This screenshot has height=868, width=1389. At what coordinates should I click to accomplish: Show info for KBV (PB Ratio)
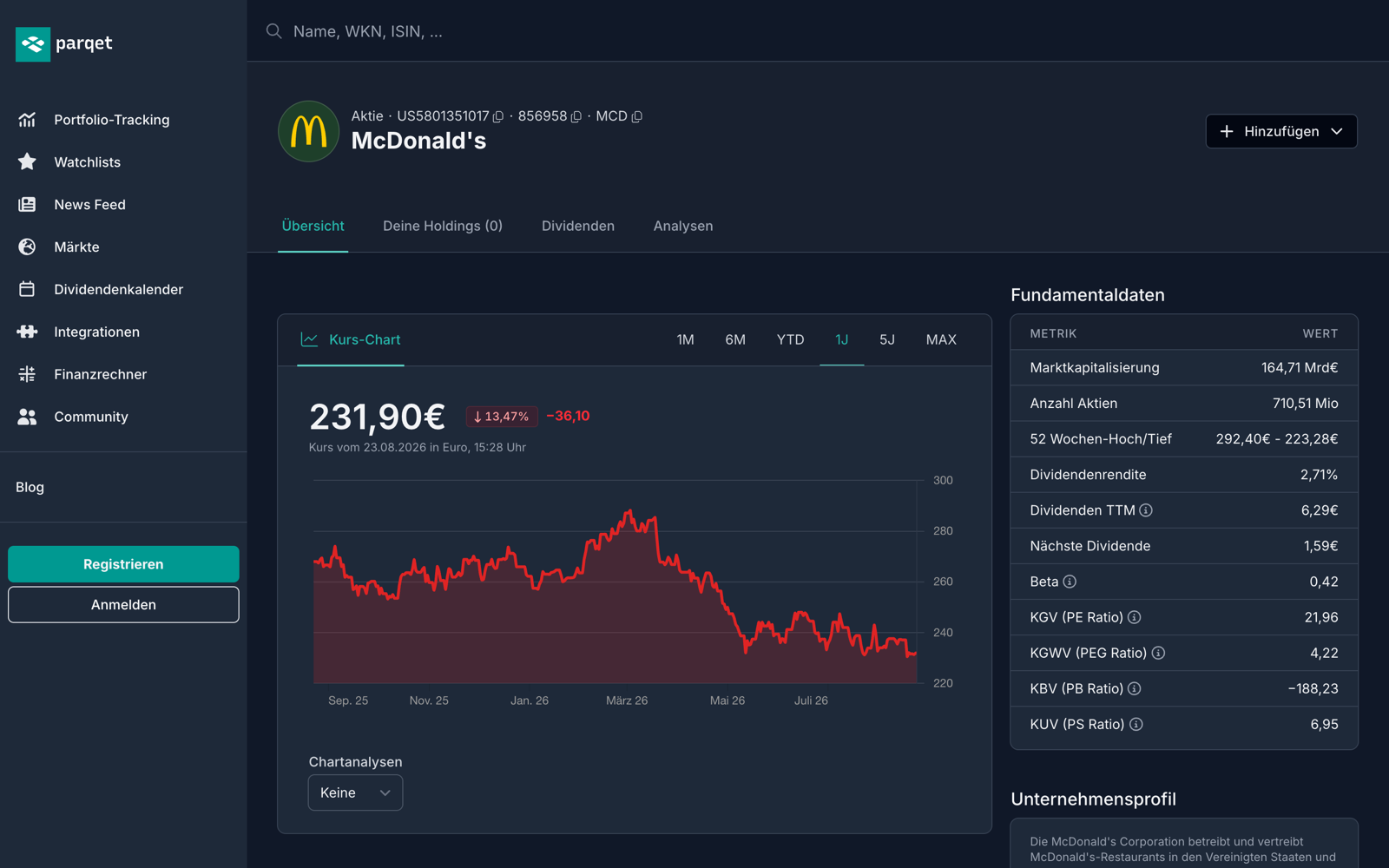[1134, 688]
